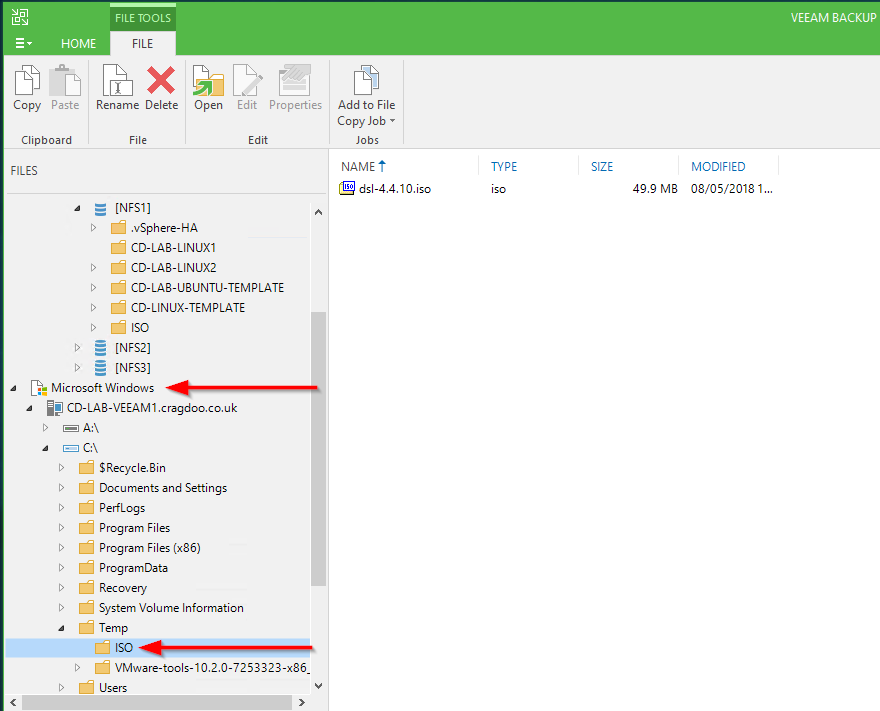Click the FILE TOOLS contextual tab header
Image resolution: width=880 pixels, height=711 pixels.
143,17
